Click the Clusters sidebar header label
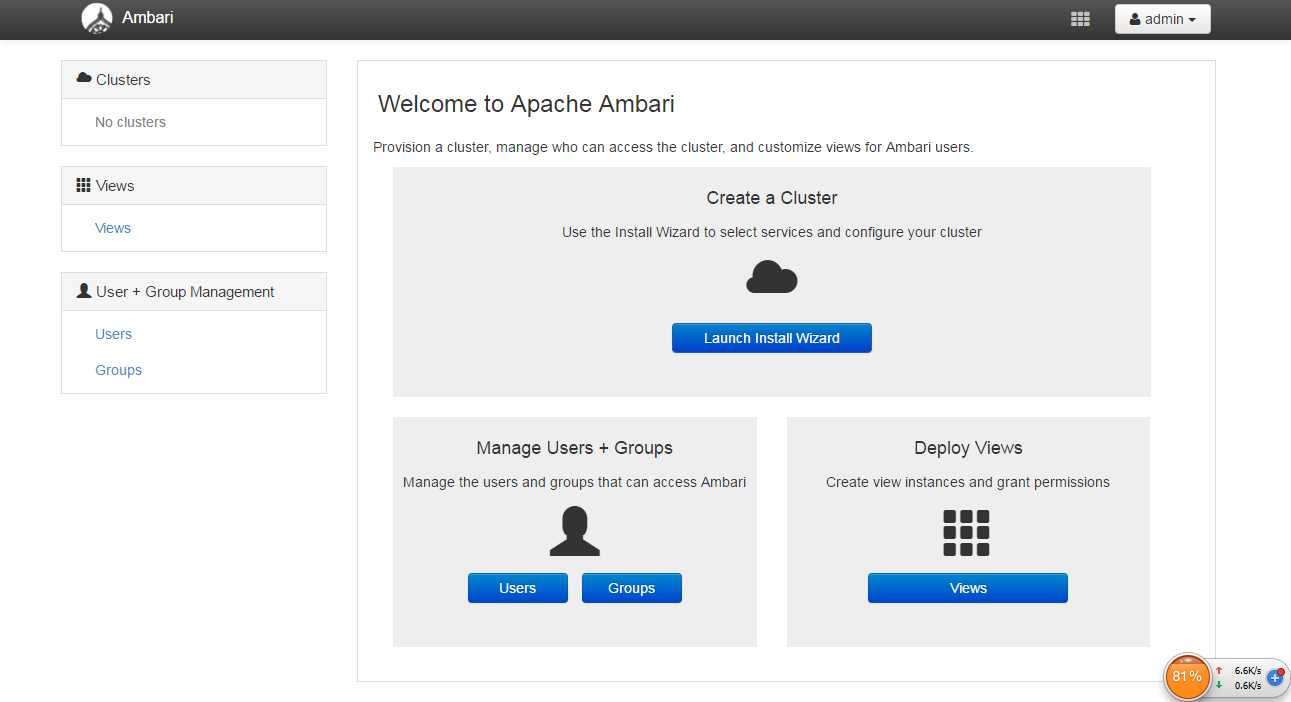1291x702 pixels. [123, 79]
